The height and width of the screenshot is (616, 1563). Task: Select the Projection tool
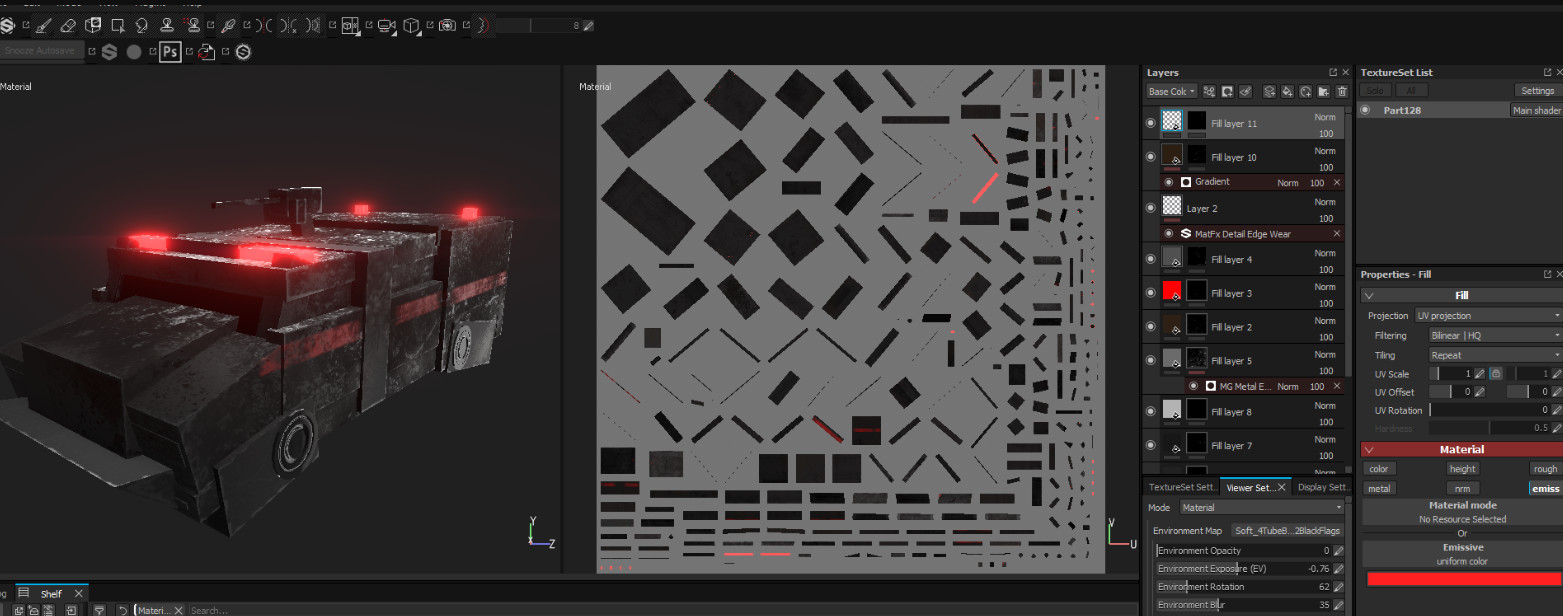pyautogui.click(x=93, y=25)
